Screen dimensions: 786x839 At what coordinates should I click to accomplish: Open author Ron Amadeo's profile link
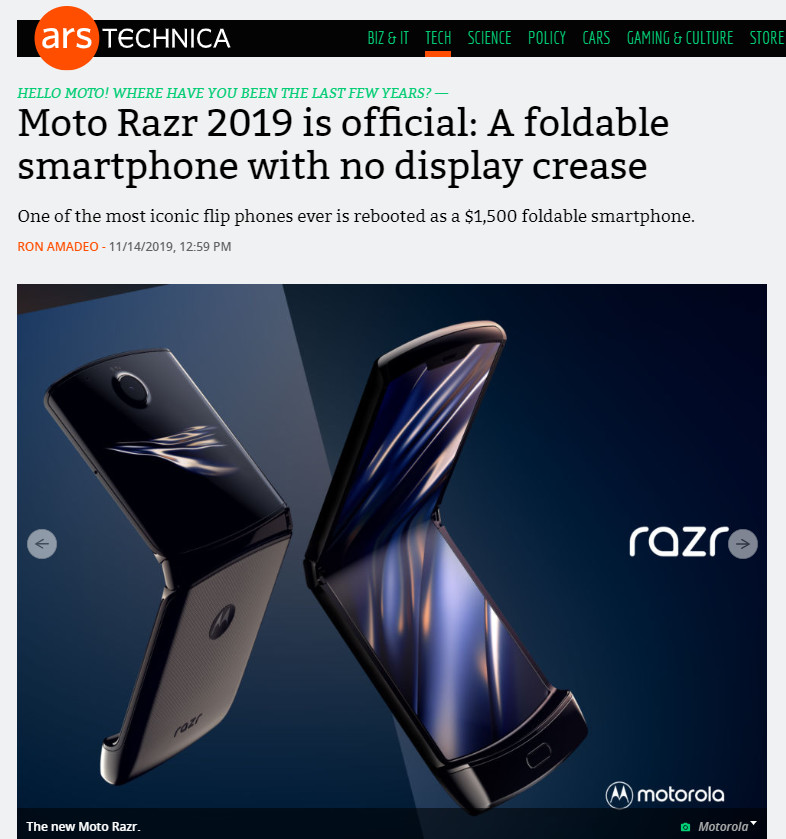(58, 247)
